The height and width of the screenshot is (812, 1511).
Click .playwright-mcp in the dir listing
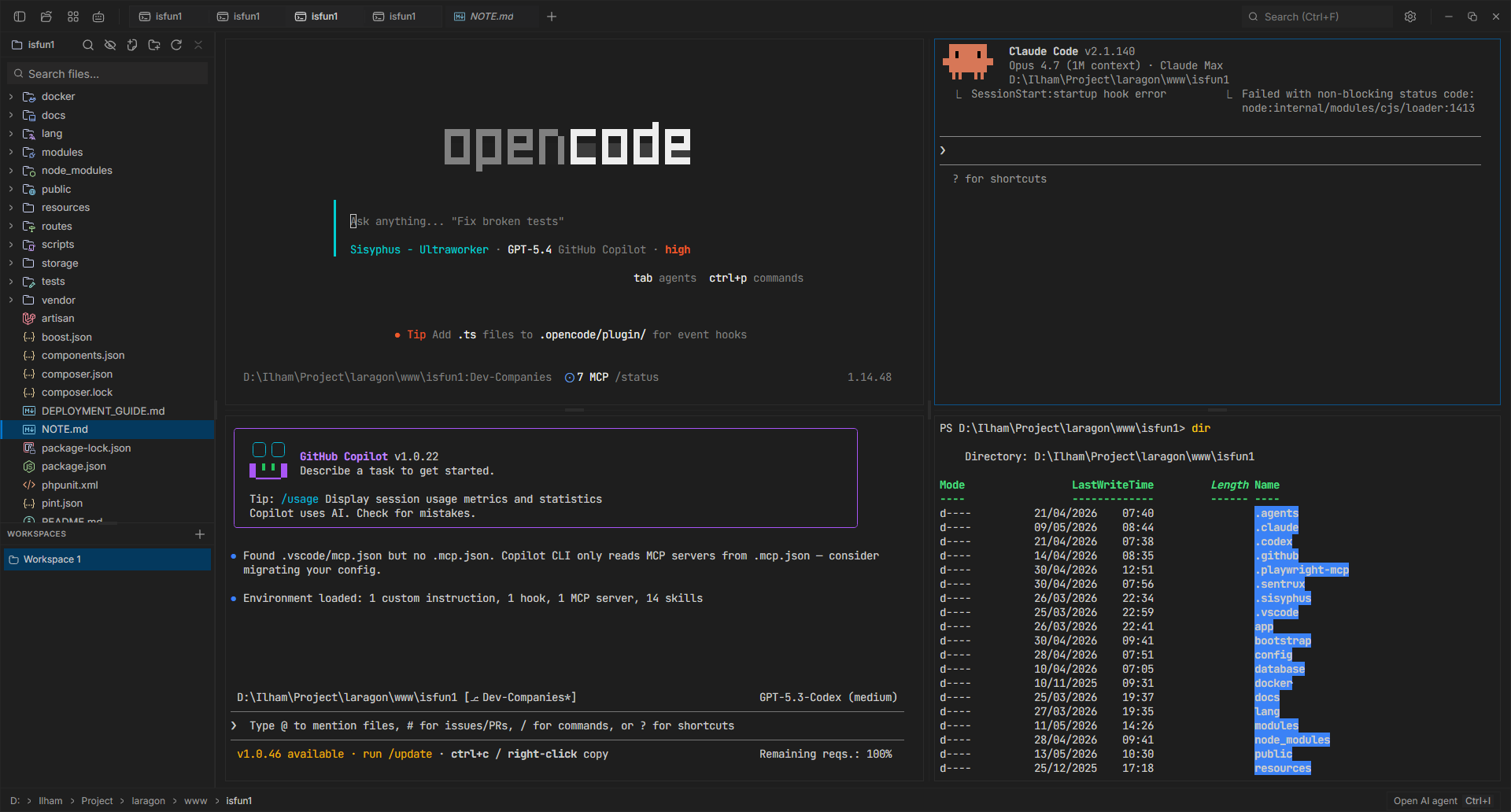pyautogui.click(x=1302, y=570)
